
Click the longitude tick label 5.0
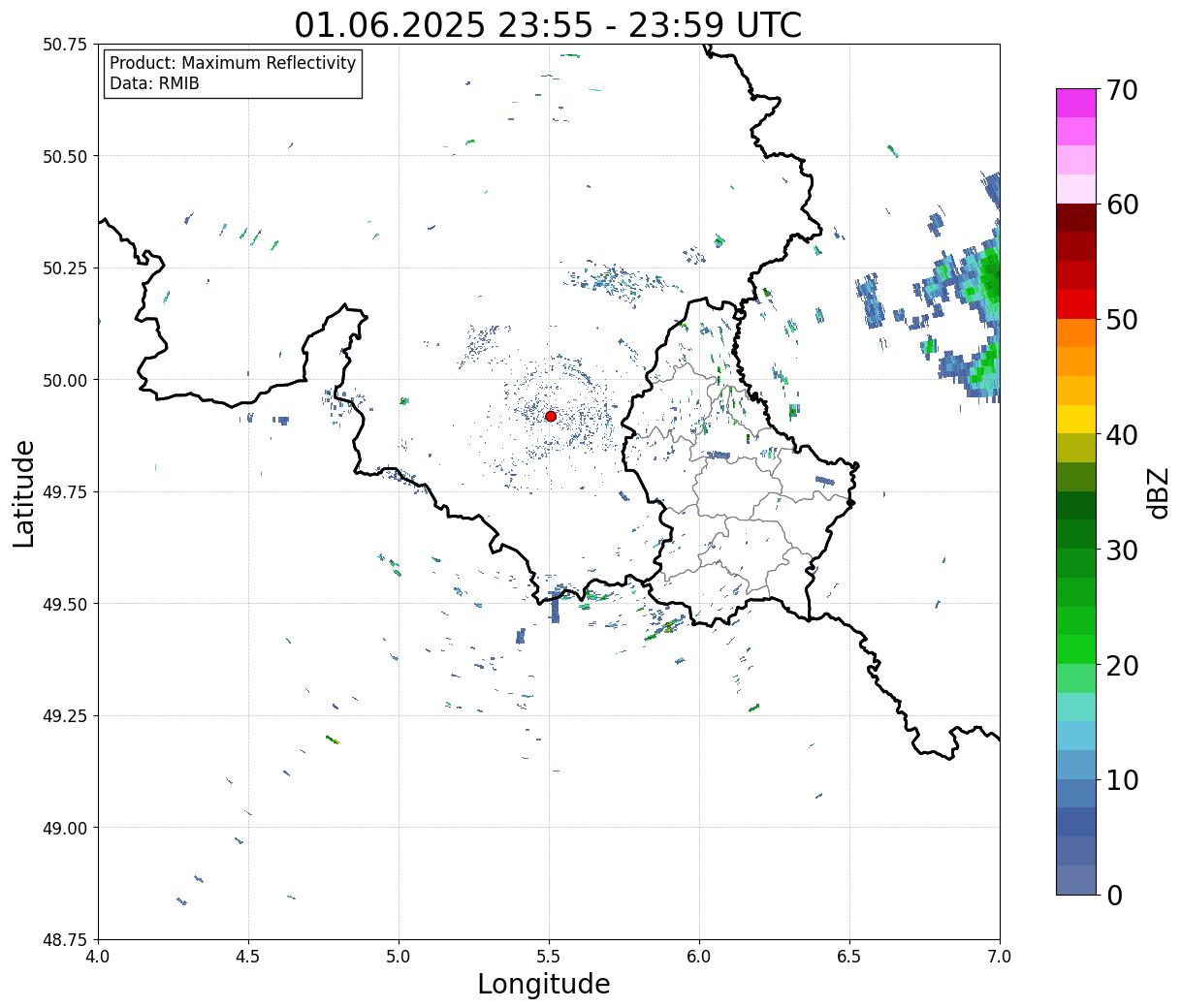pos(399,956)
